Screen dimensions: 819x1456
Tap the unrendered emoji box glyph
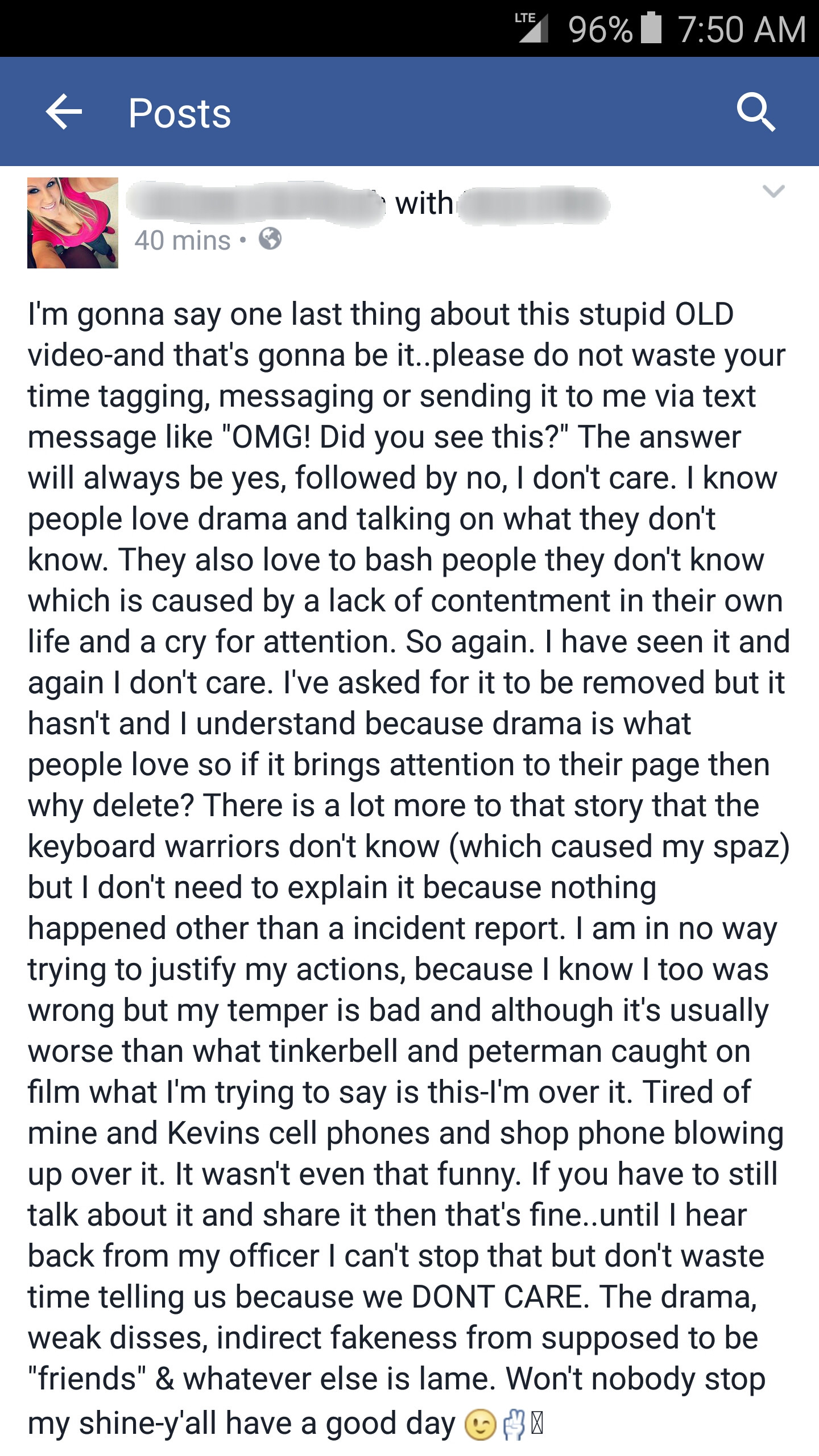click(x=537, y=1424)
